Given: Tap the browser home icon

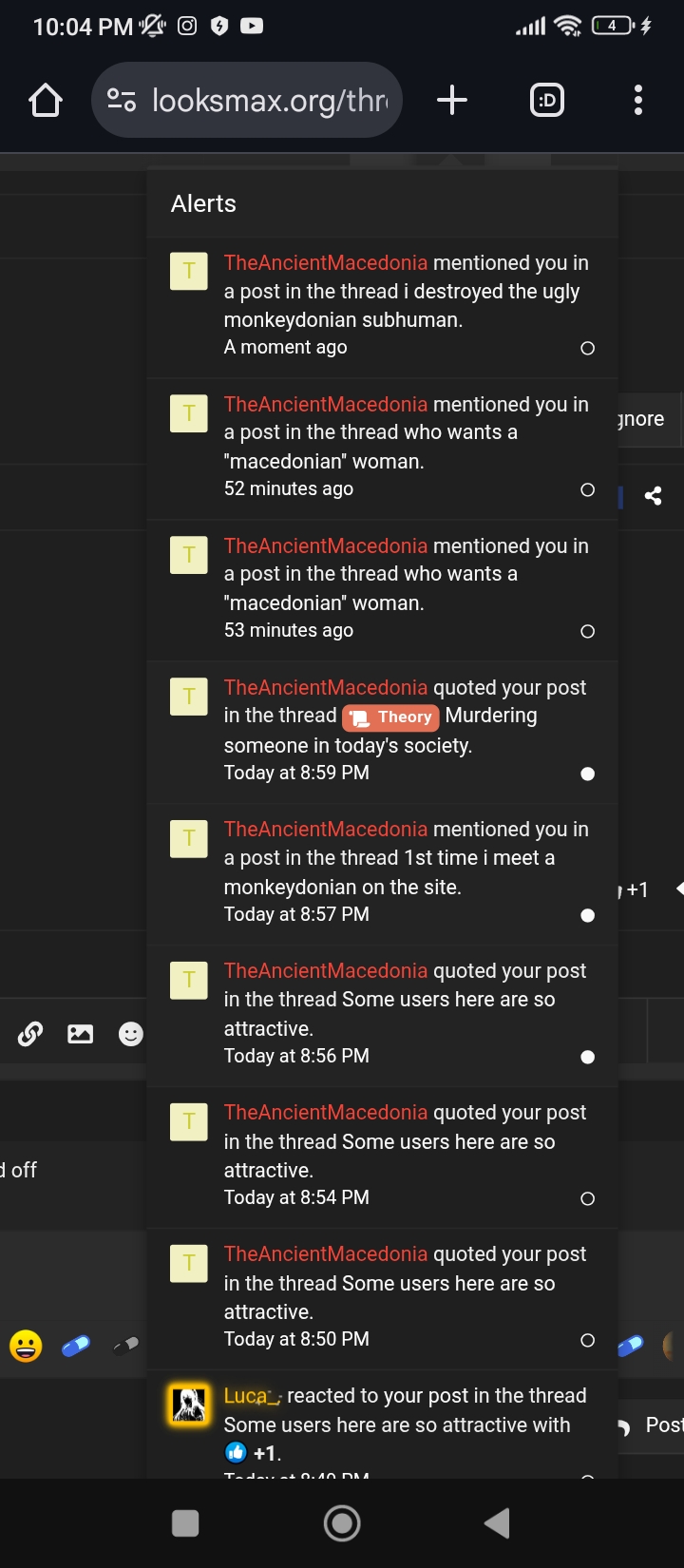Looking at the screenshot, I should [x=46, y=100].
